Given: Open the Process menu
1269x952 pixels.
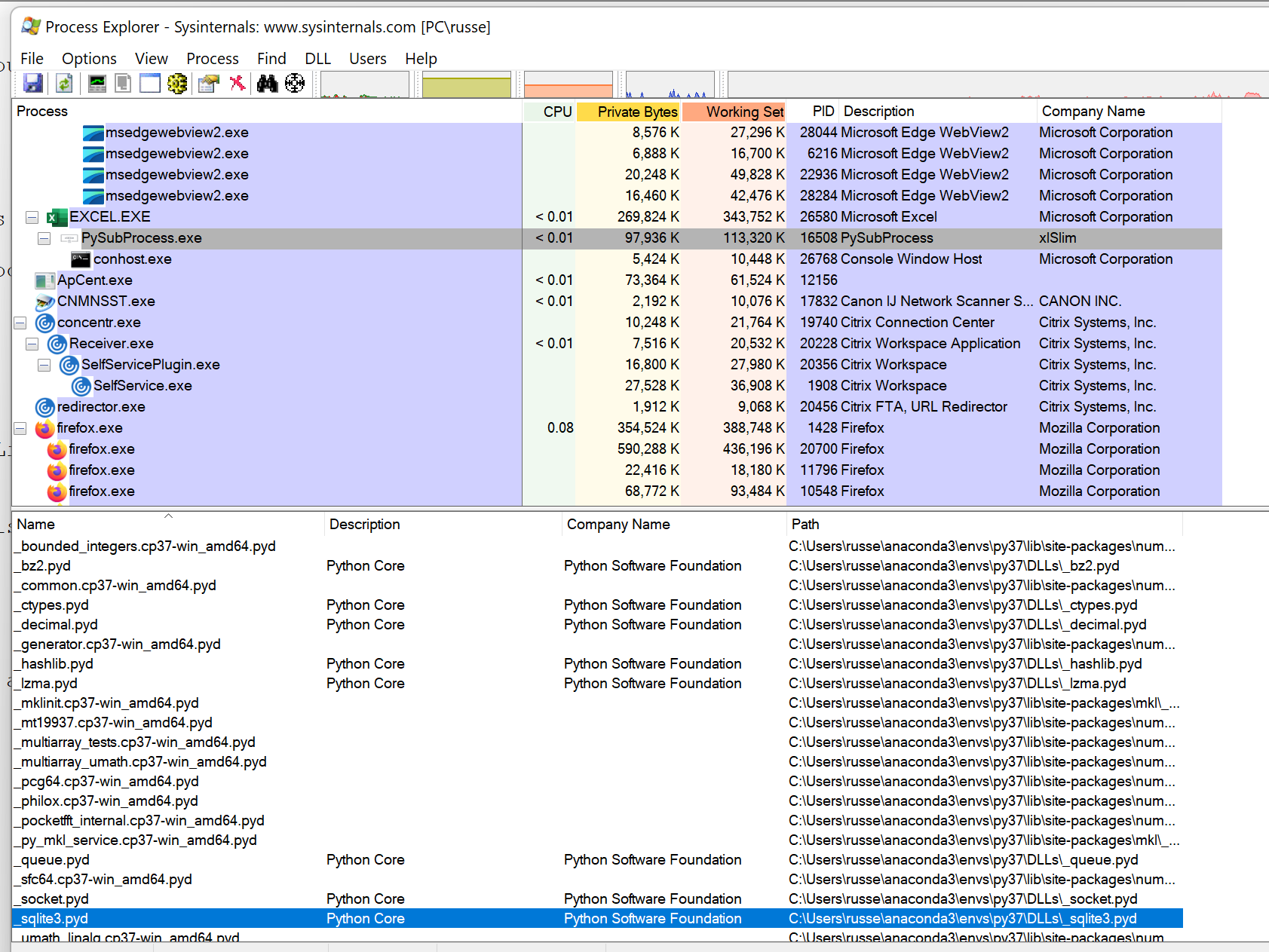Looking at the screenshot, I should click(x=213, y=59).
